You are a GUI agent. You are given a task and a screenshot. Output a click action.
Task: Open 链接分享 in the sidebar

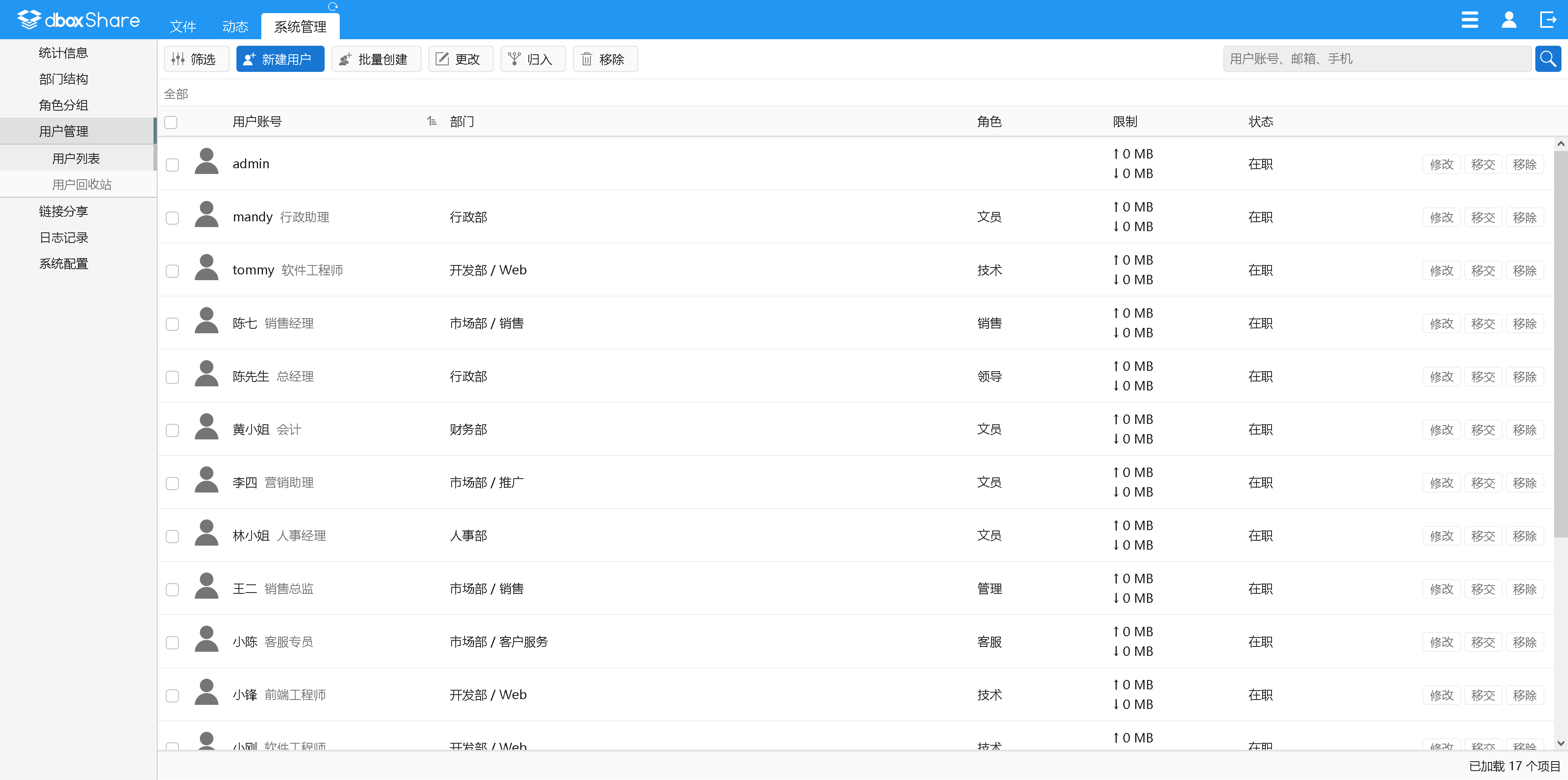(78, 211)
